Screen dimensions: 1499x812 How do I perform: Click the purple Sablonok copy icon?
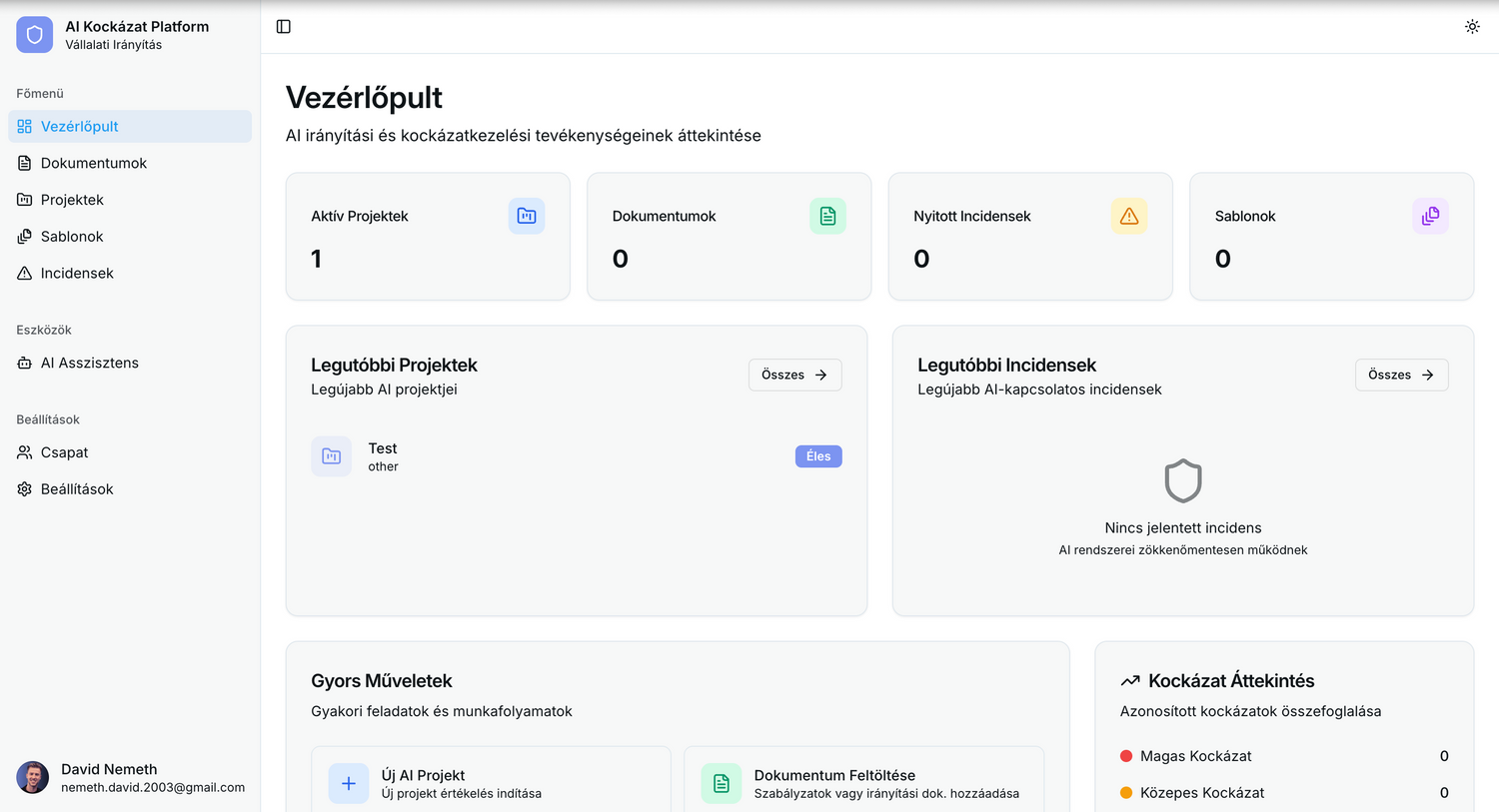click(x=1430, y=216)
